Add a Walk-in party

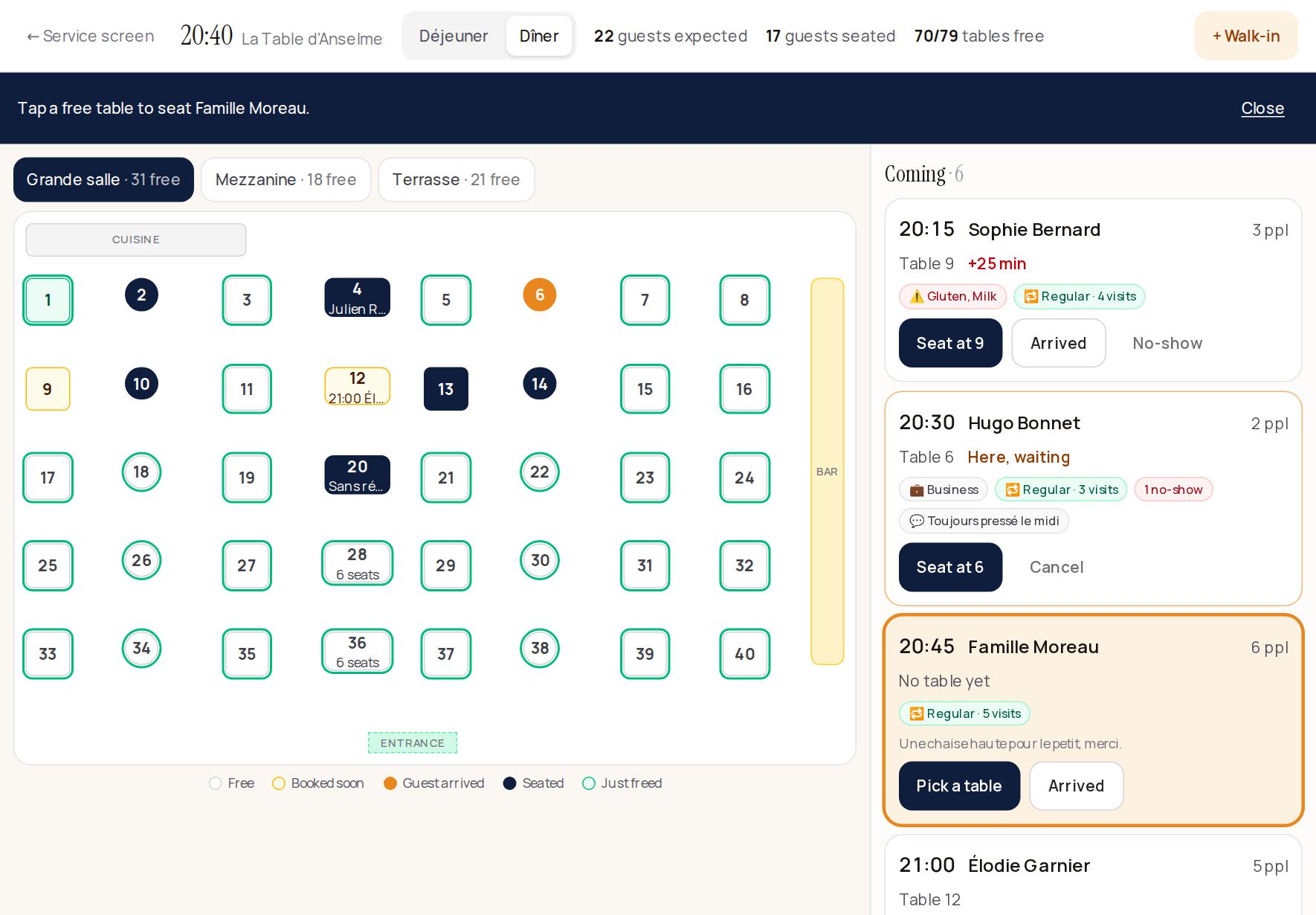1246,36
